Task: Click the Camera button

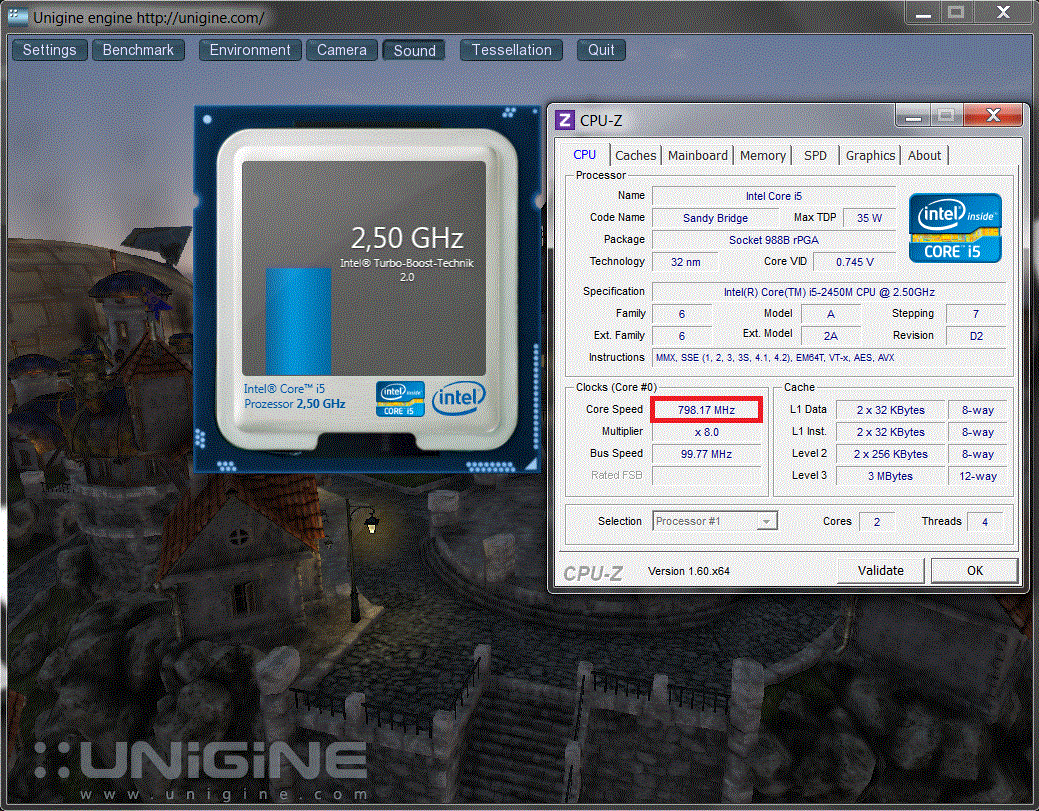Action: coord(341,50)
